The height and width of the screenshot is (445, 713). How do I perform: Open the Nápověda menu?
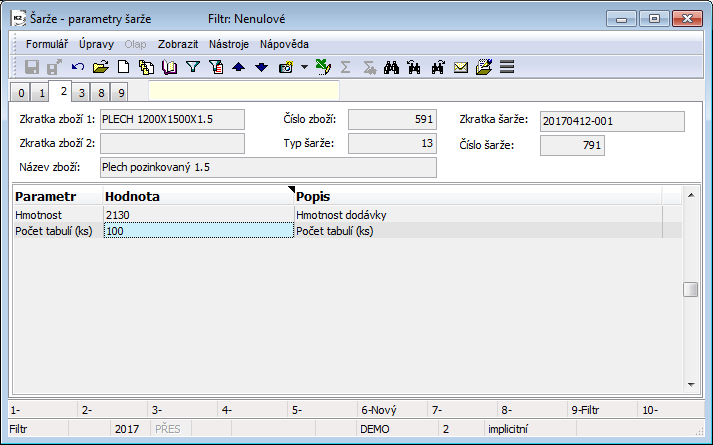[x=284, y=44]
